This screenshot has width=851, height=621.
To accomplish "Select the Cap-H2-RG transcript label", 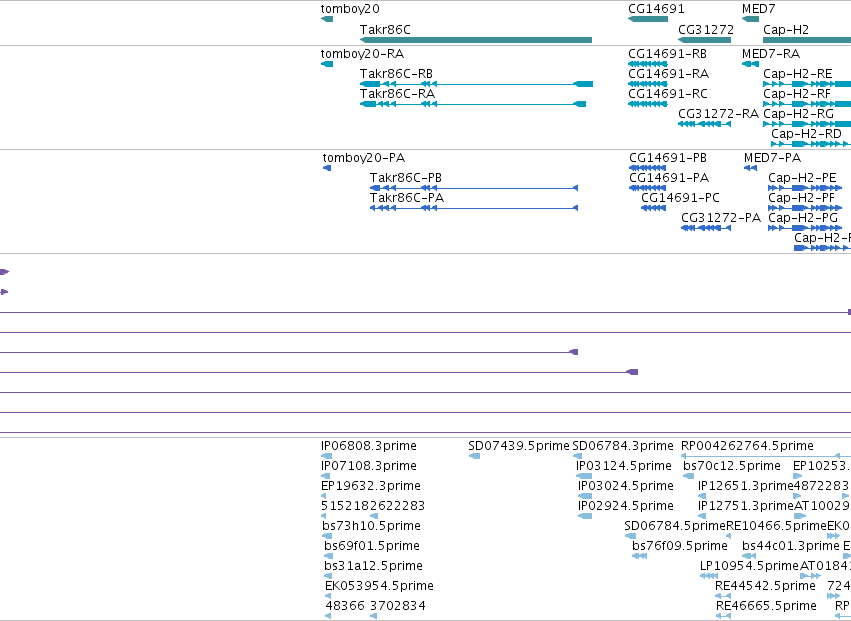I will tap(798, 114).
